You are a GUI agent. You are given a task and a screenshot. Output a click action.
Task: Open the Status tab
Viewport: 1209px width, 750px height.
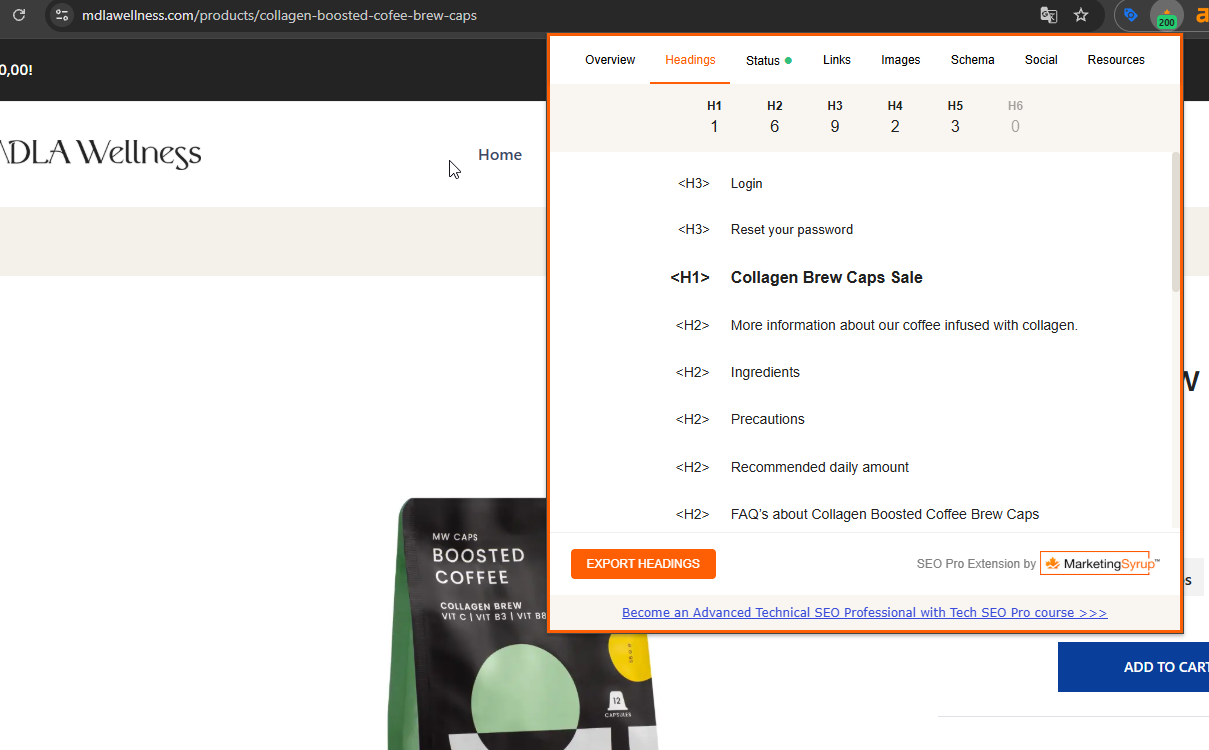click(x=768, y=60)
